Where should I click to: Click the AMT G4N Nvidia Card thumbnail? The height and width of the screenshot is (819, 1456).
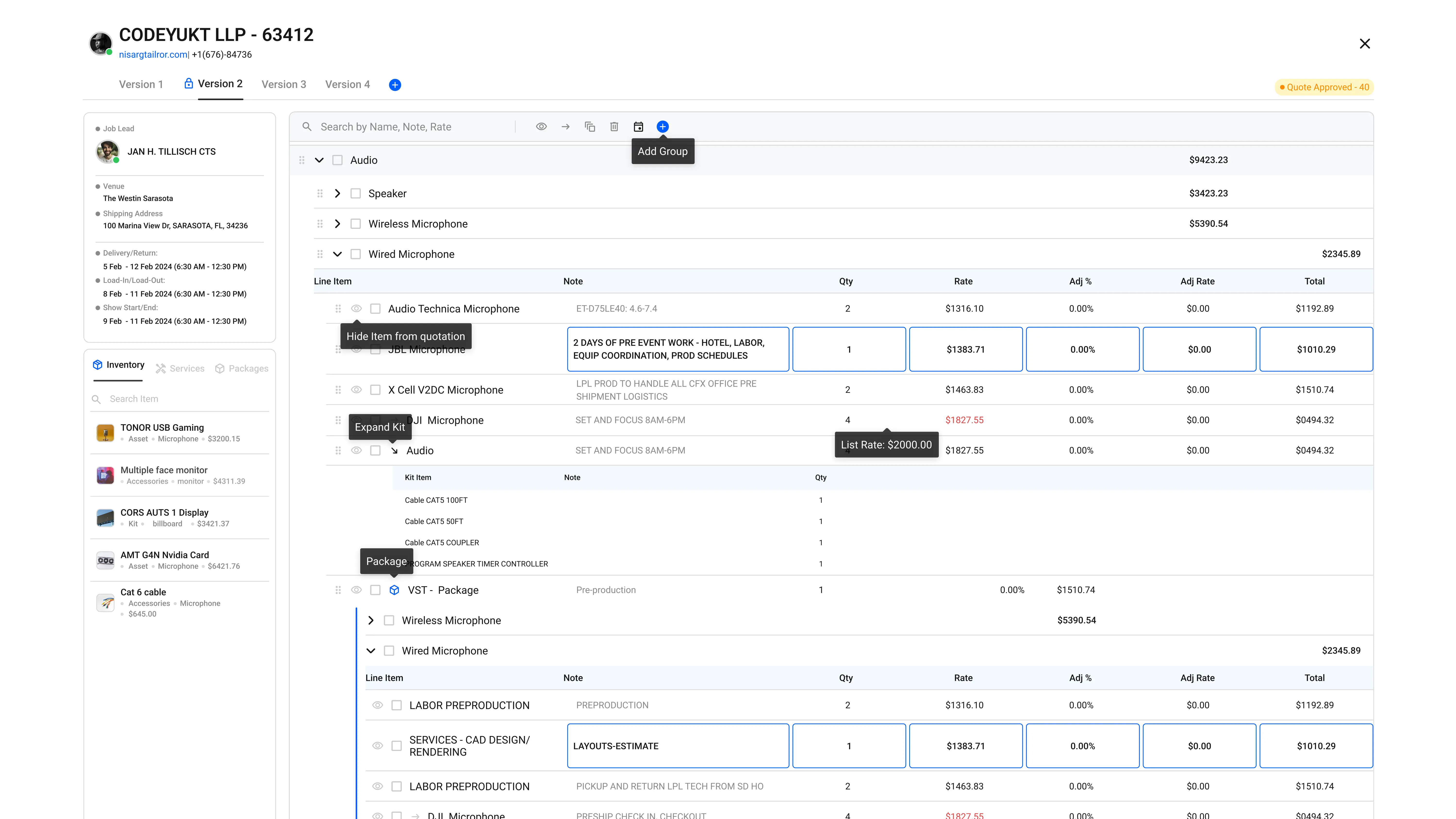pos(105,560)
